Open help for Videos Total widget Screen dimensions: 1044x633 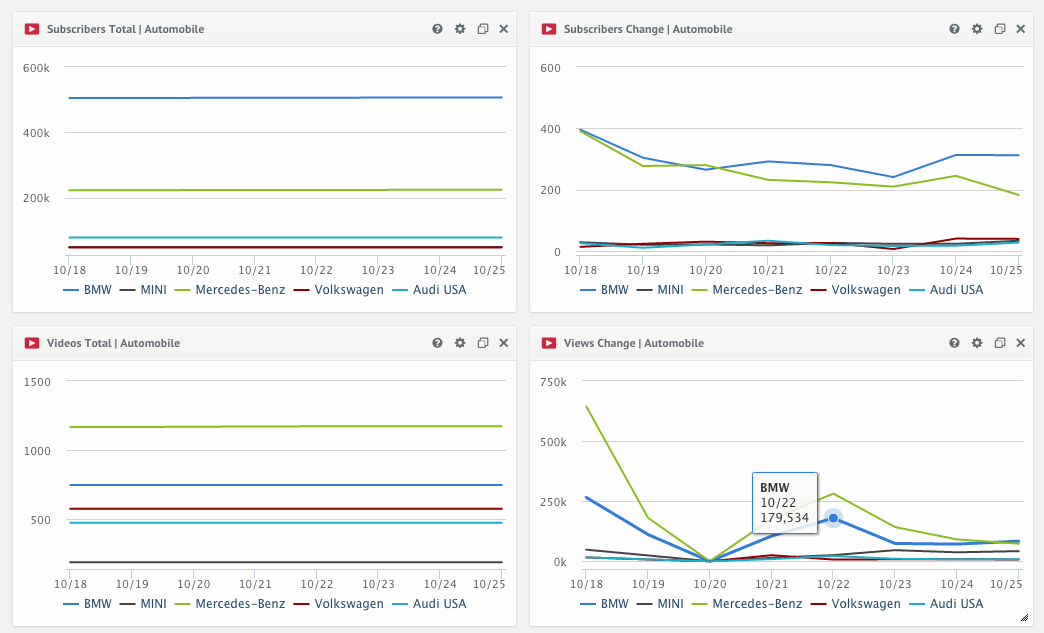[x=437, y=343]
